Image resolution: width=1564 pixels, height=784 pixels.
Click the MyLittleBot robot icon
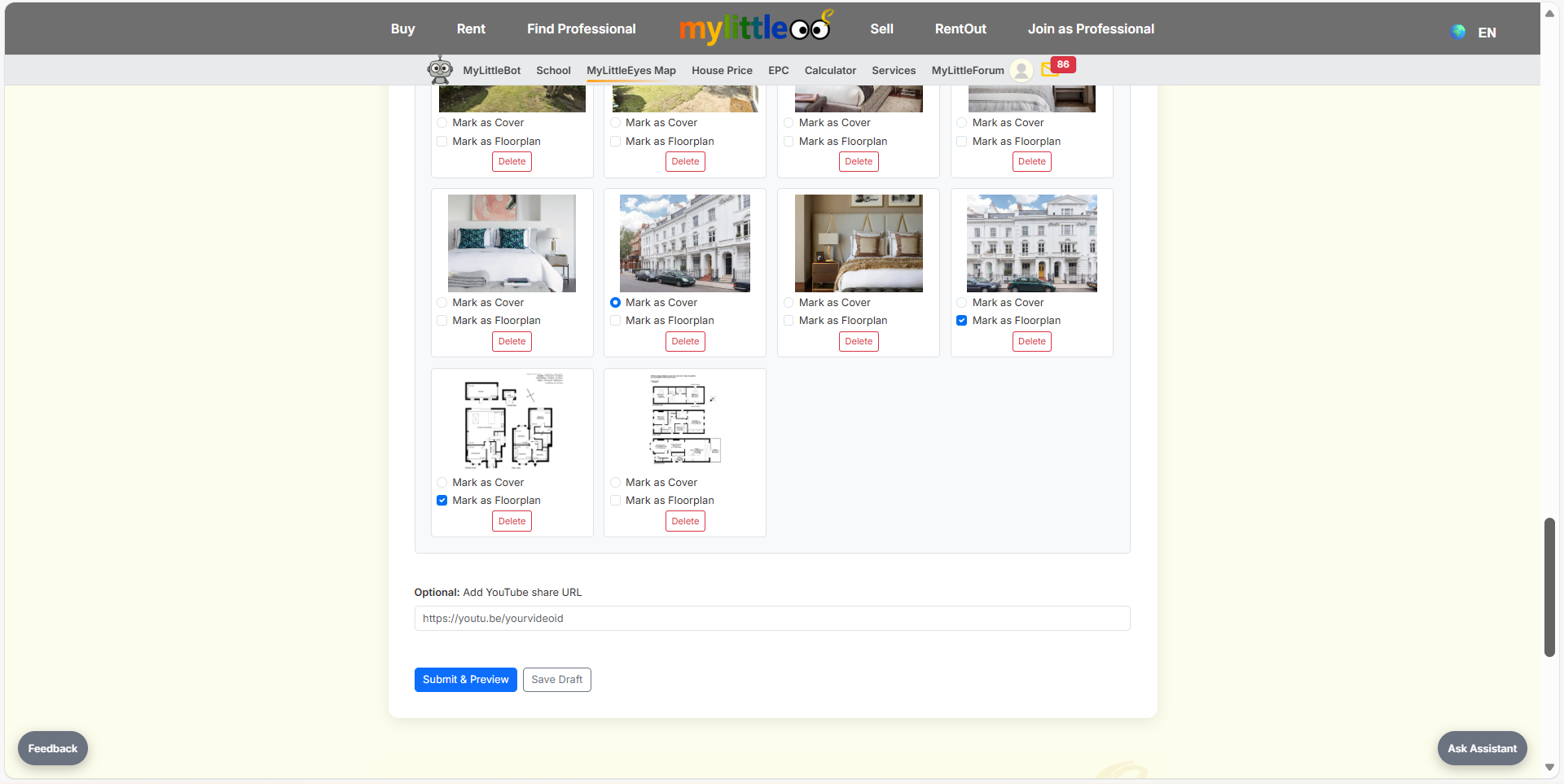pyautogui.click(x=440, y=70)
